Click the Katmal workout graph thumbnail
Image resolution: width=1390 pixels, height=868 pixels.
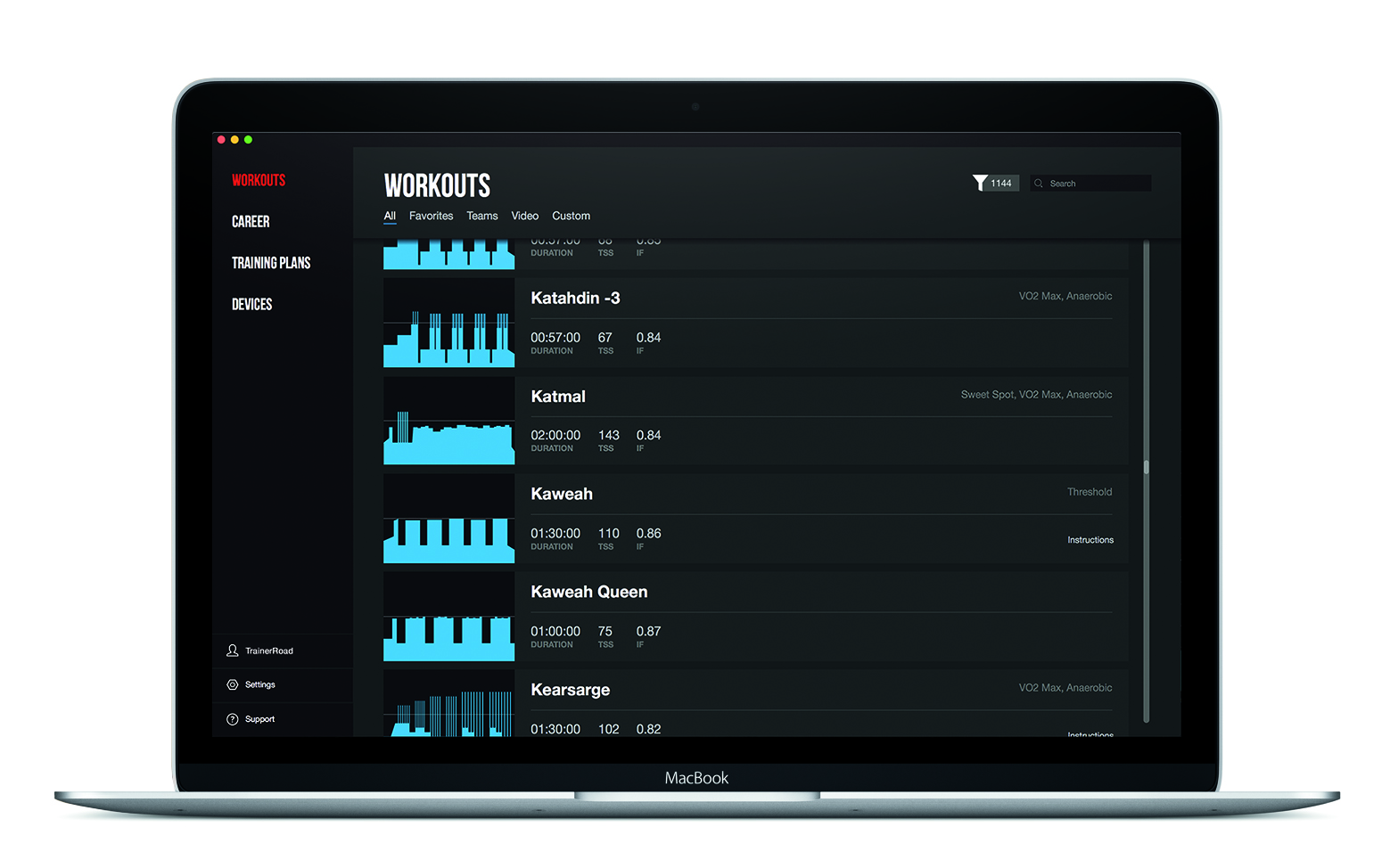448,421
